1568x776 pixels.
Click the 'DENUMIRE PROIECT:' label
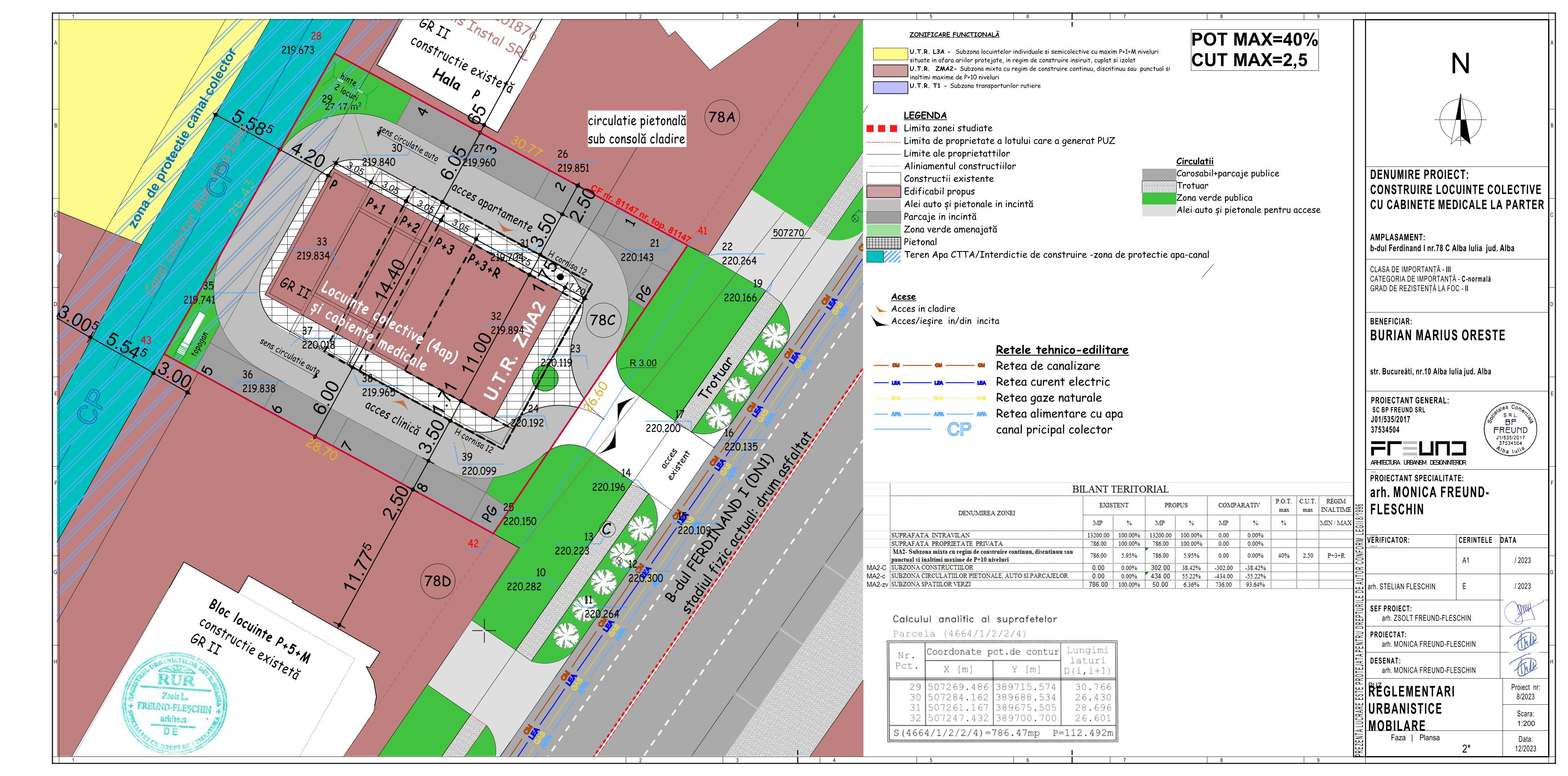(x=1419, y=175)
